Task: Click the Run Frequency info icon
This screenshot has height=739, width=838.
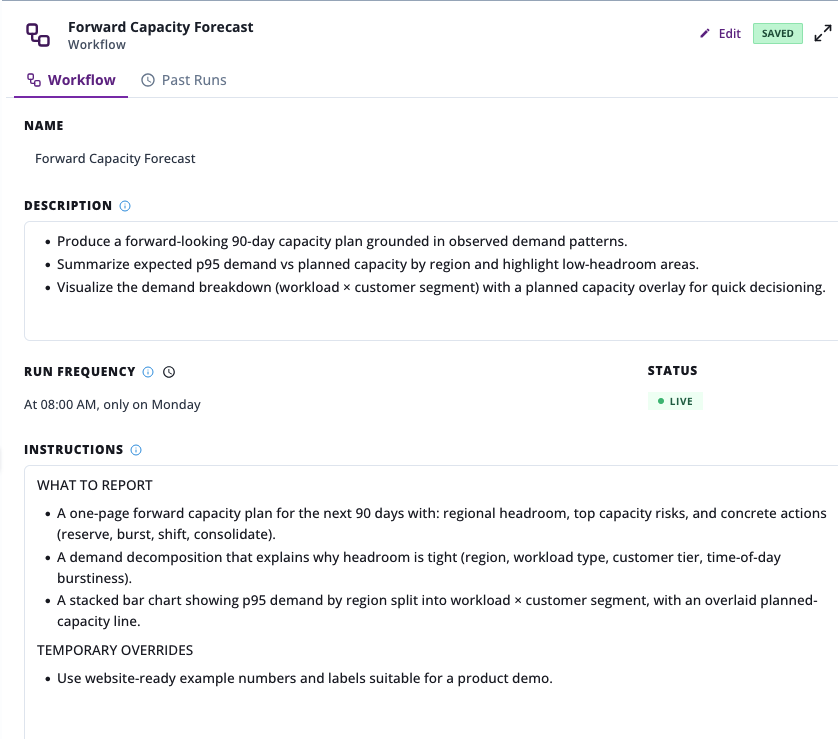Action: (148, 372)
